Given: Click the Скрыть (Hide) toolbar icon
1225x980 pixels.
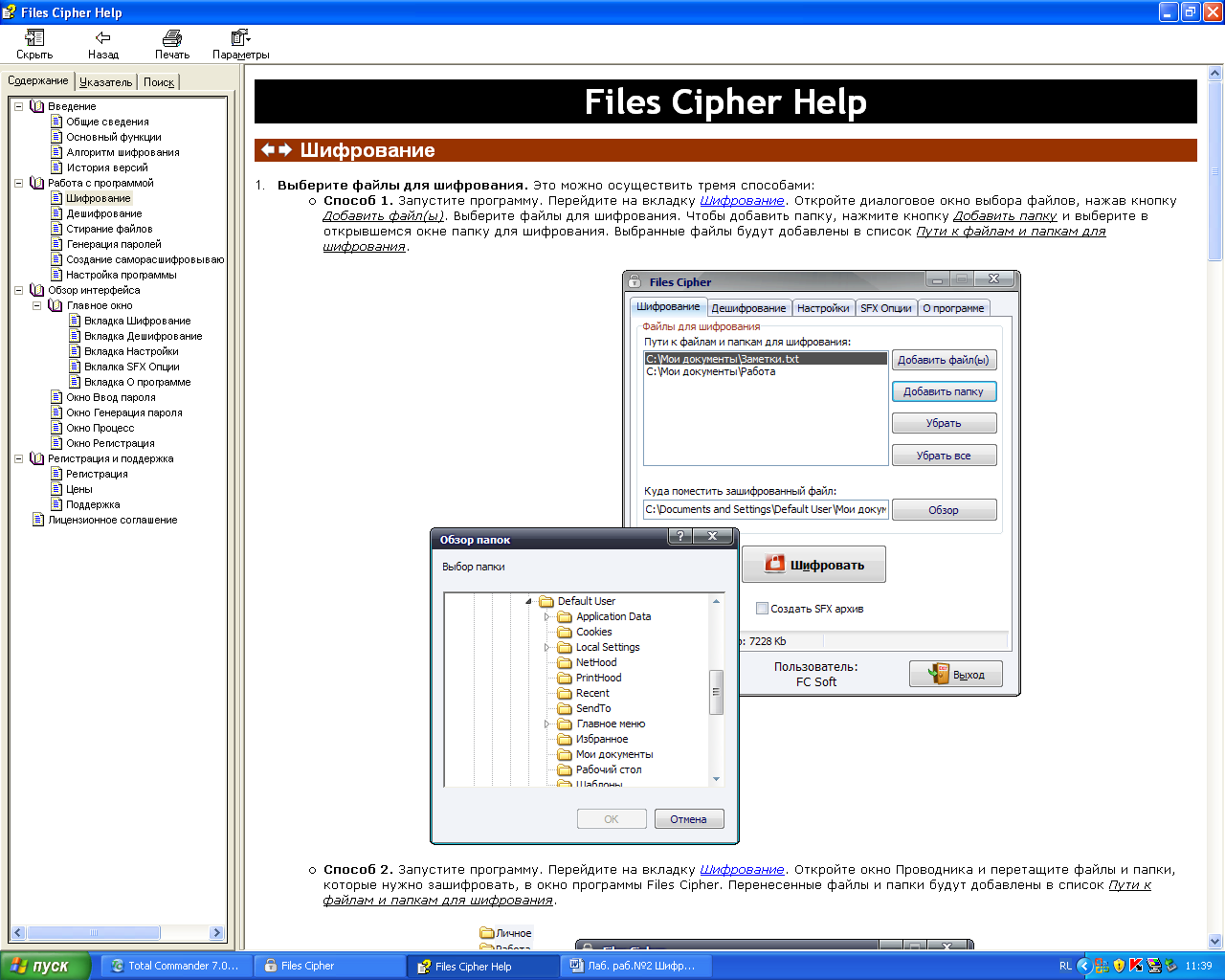Looking at the screenshot, I should click(34, 37).
